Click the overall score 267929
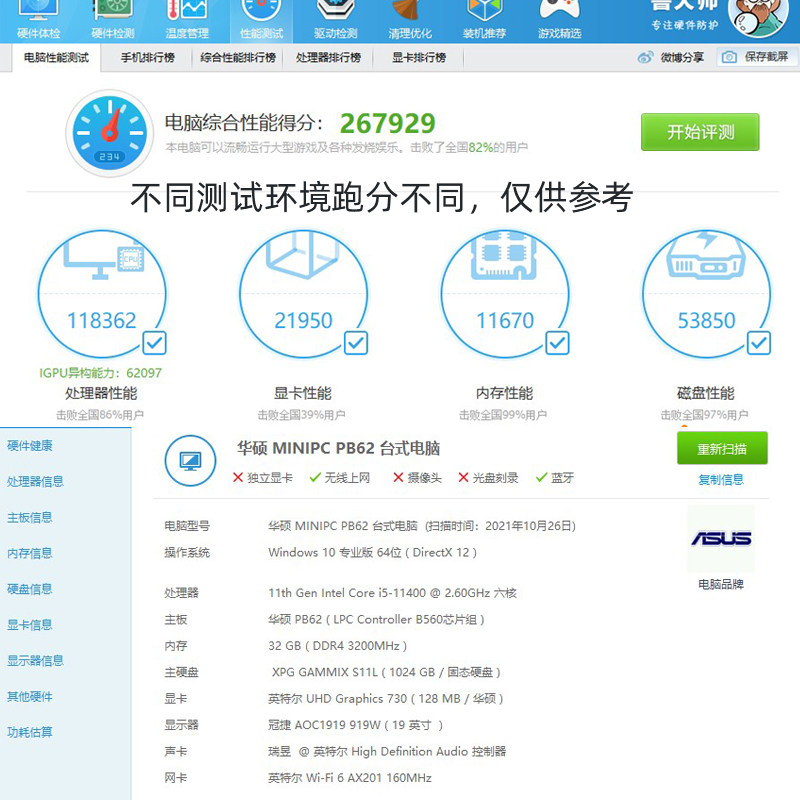This screenshot has width=800, height=800. pyautogui.click(x=387, y=123)
